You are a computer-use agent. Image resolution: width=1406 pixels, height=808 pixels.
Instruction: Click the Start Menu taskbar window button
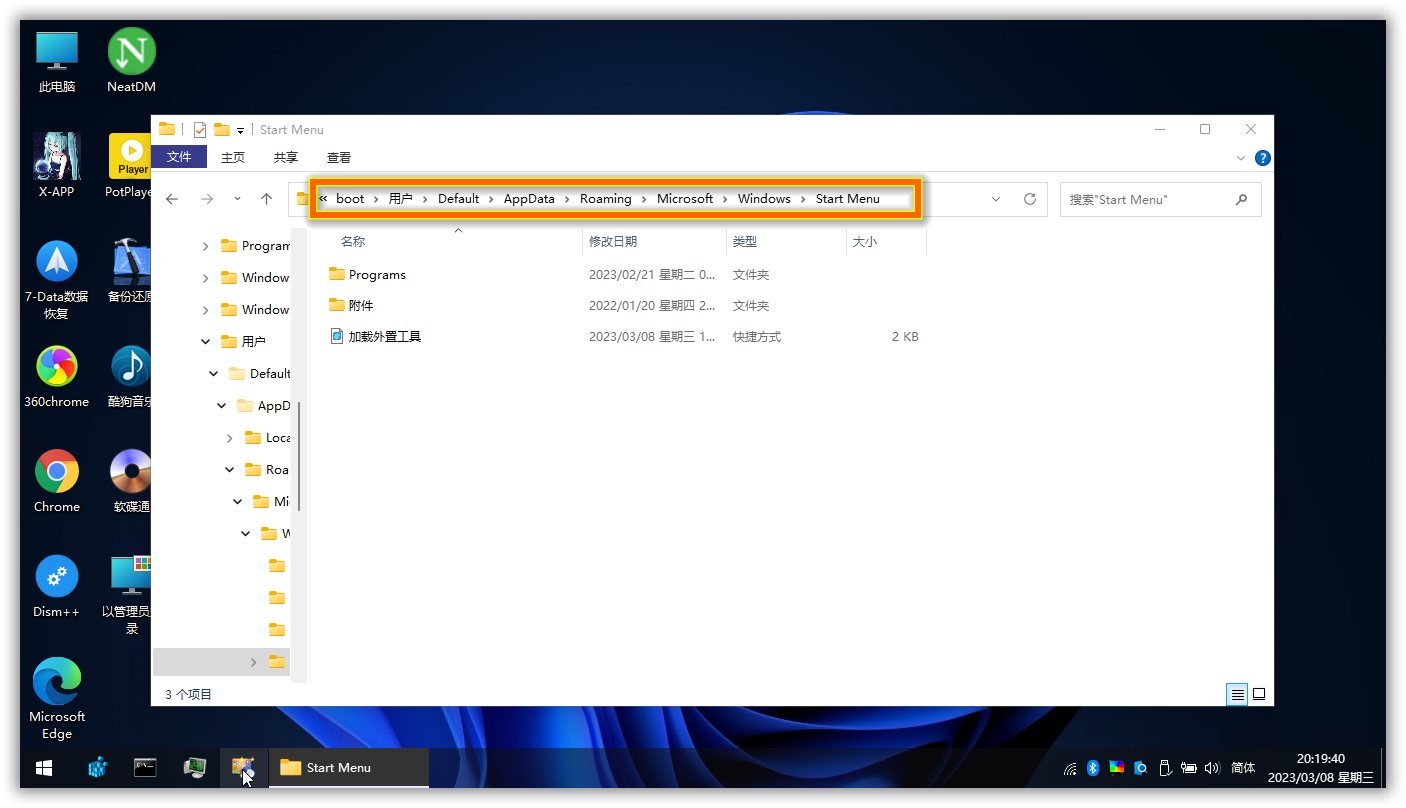click(x=349, y=768)
